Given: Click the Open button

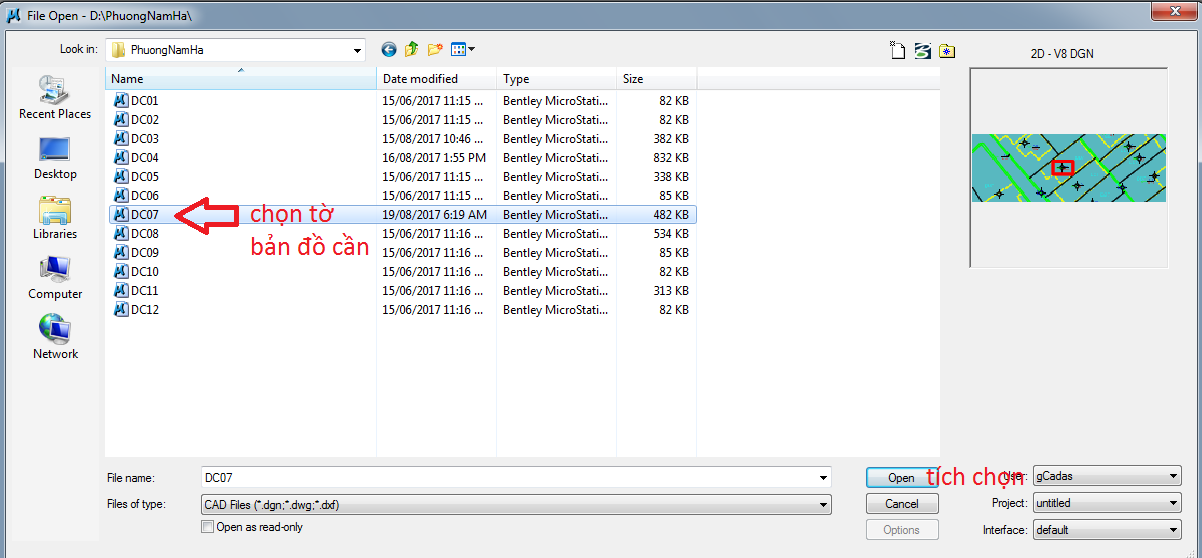Looking at the screenshot, I should coord(901,478).
